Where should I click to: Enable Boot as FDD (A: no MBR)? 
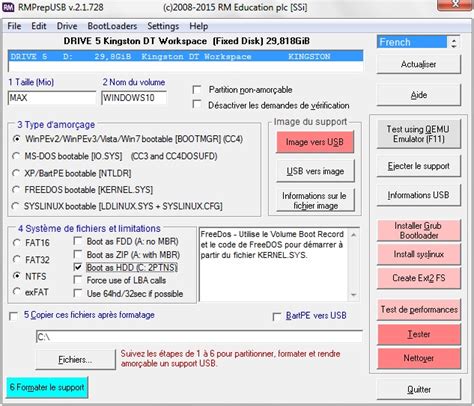click(78, 241)
